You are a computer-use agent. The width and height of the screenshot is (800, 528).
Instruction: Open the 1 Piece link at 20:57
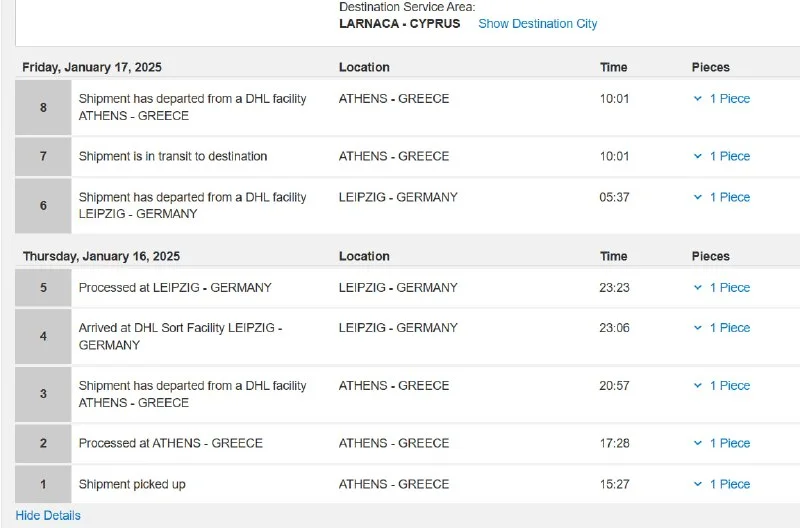point(729,386)
